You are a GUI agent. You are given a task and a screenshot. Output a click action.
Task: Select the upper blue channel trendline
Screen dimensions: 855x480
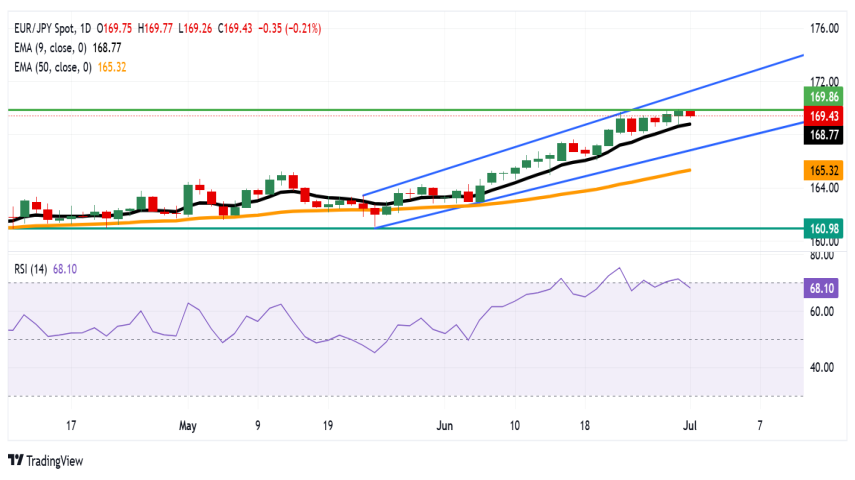pyautogui.click(x=700, y=87)
